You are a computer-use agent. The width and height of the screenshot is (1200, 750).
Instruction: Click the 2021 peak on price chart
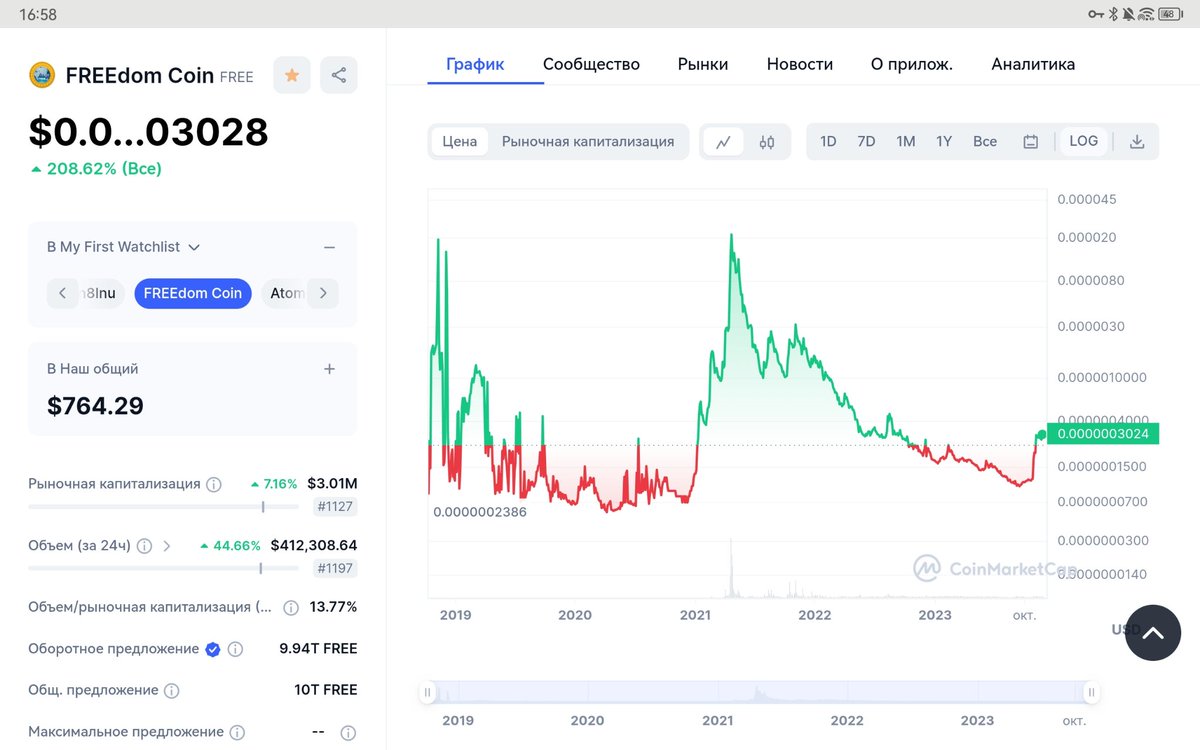tap(731, 236)
